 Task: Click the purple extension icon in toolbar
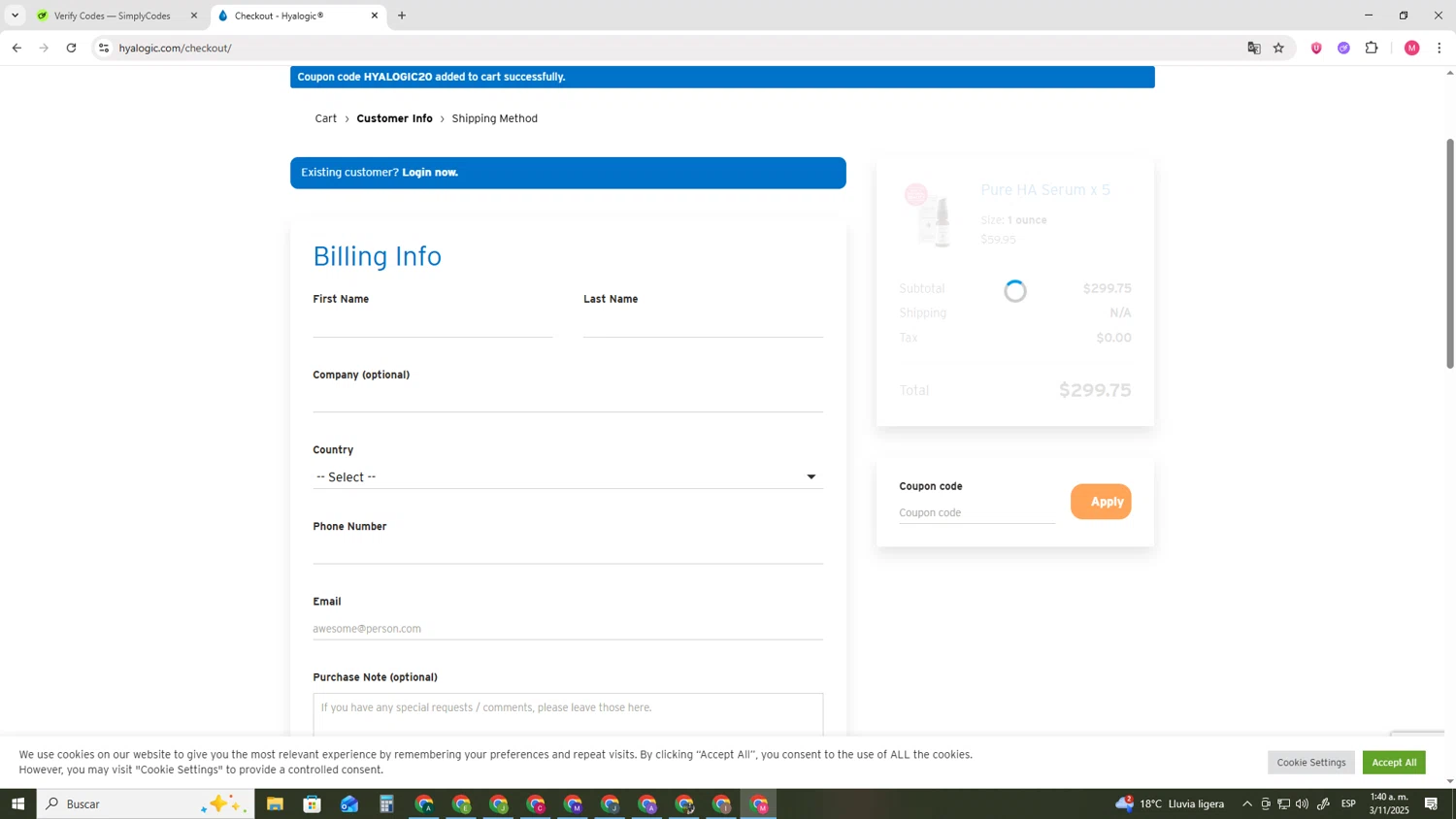point(1343,48)
